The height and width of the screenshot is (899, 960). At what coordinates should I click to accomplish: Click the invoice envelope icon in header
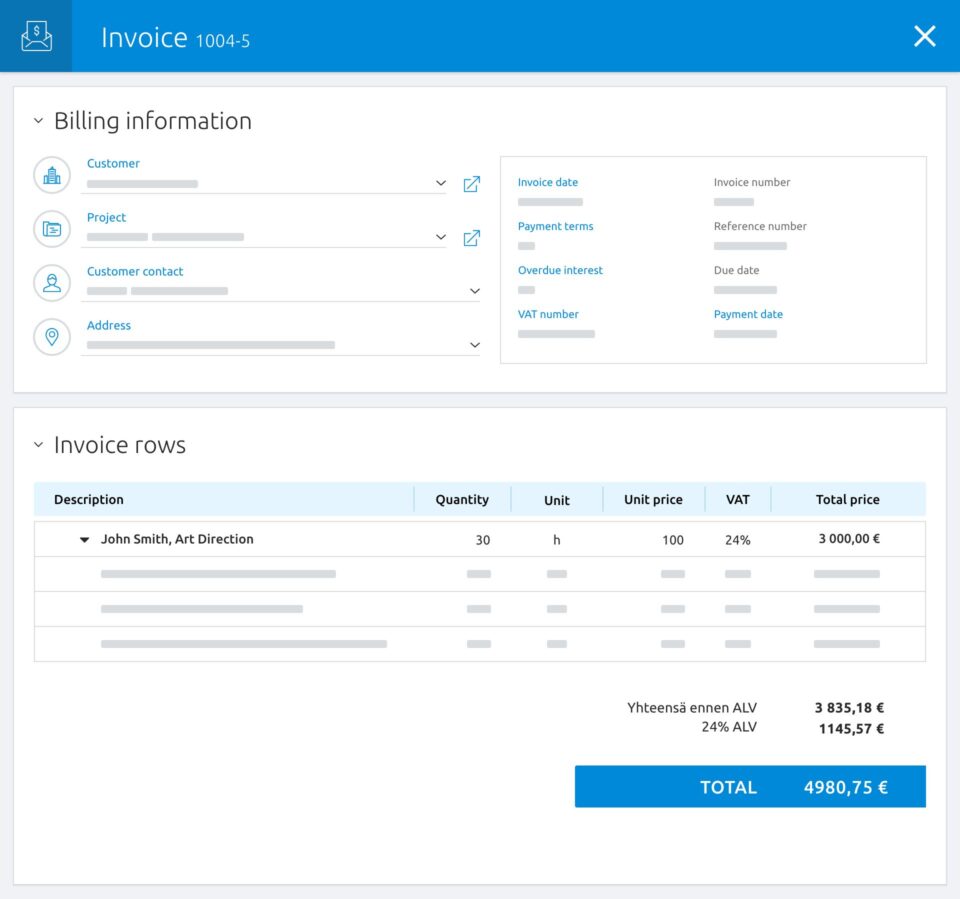[36, 36]
